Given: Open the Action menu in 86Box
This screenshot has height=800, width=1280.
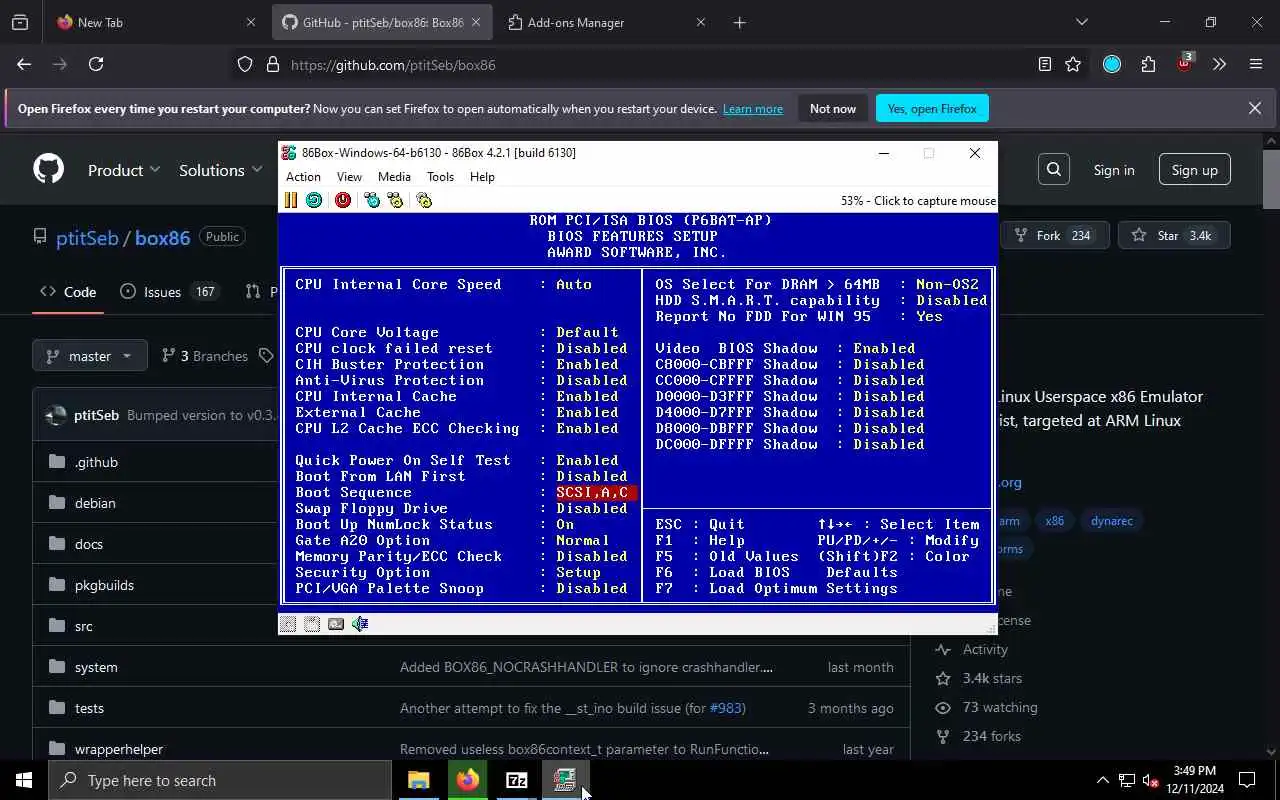Looking at the screenshot, I should pos(303,177).
